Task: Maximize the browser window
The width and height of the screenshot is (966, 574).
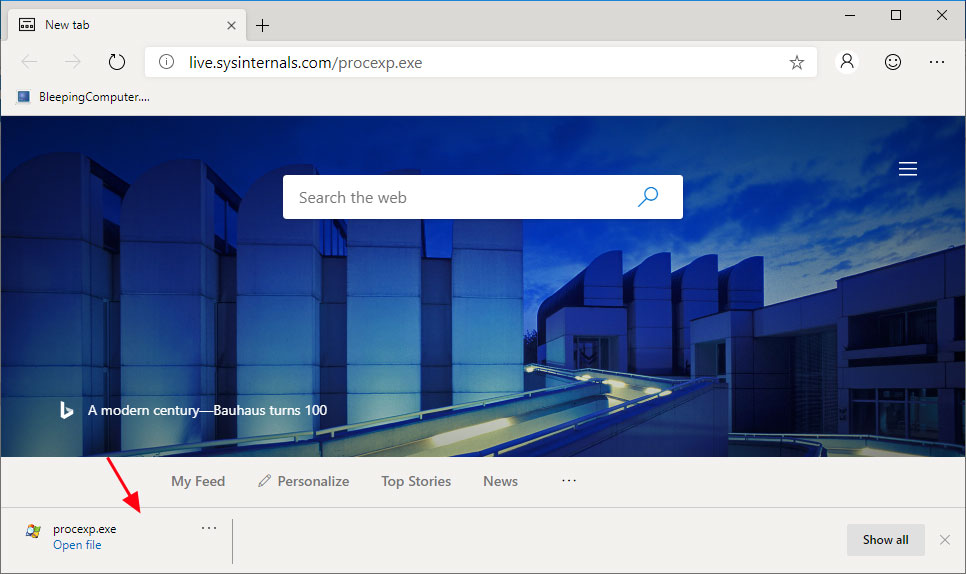Action: (896, 15)
